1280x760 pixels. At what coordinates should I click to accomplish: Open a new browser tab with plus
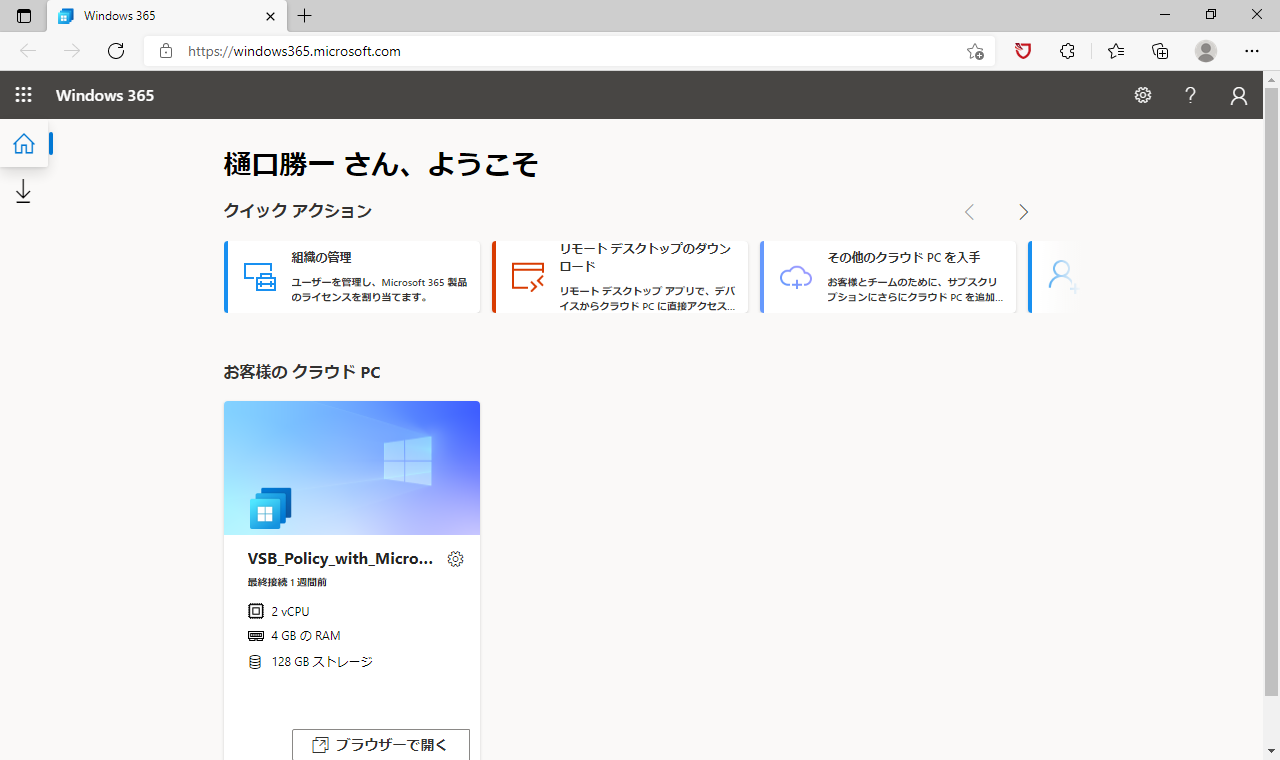click(x=305, y=16)
